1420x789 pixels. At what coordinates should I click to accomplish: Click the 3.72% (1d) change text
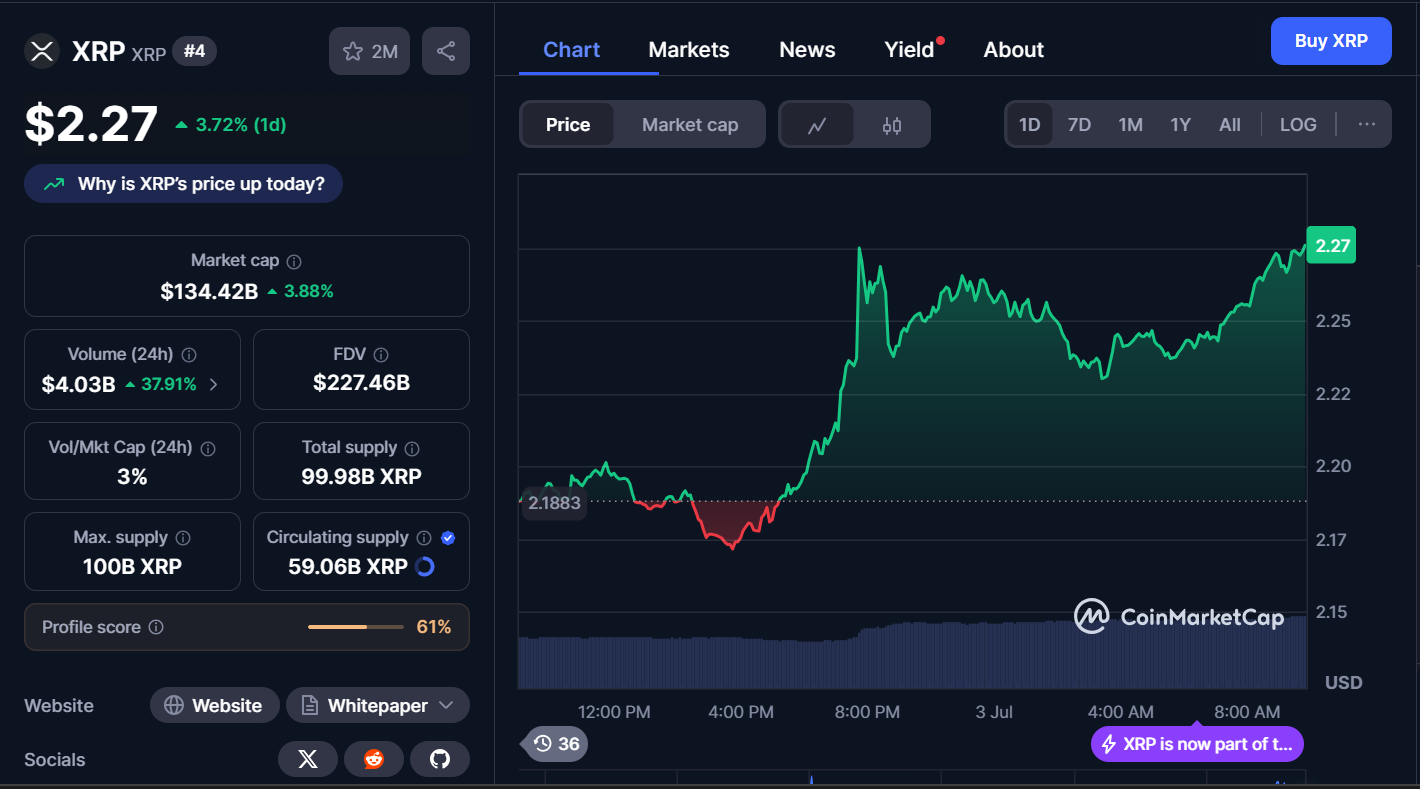241,125
